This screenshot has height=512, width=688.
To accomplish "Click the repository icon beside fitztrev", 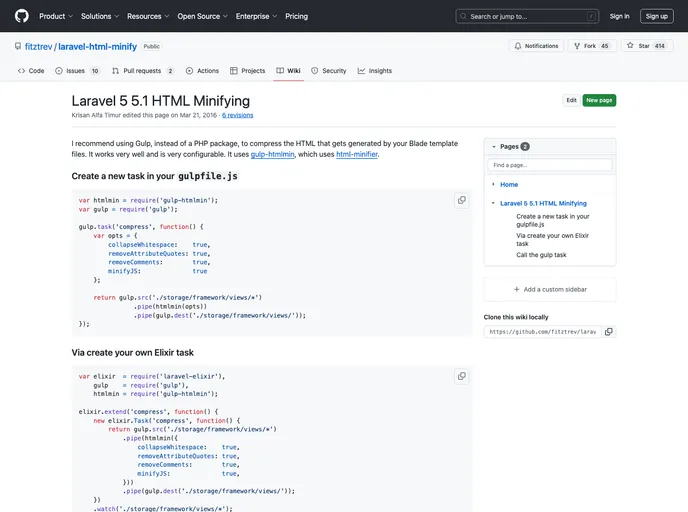I will 18,46.
